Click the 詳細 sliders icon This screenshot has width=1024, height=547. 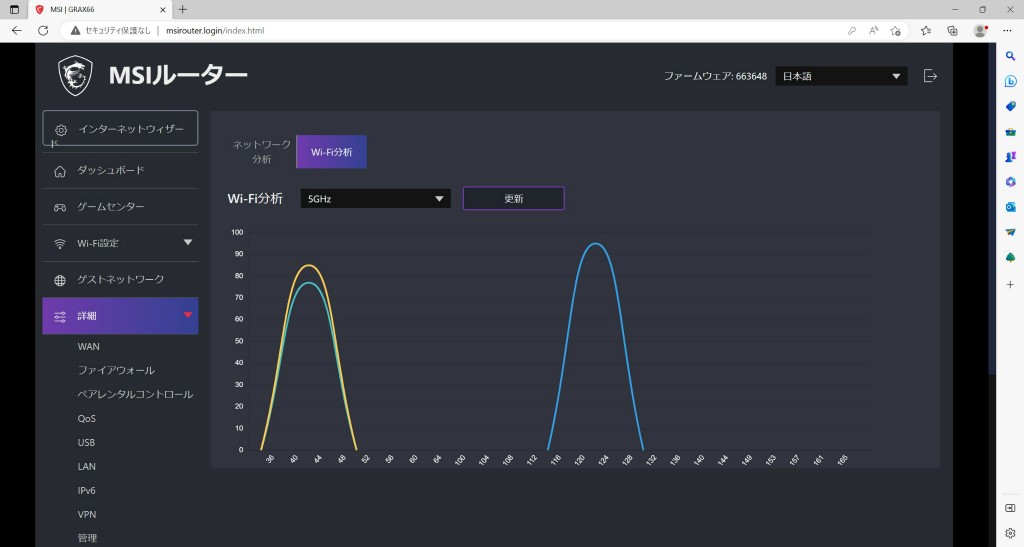click(x=60, y=316)
